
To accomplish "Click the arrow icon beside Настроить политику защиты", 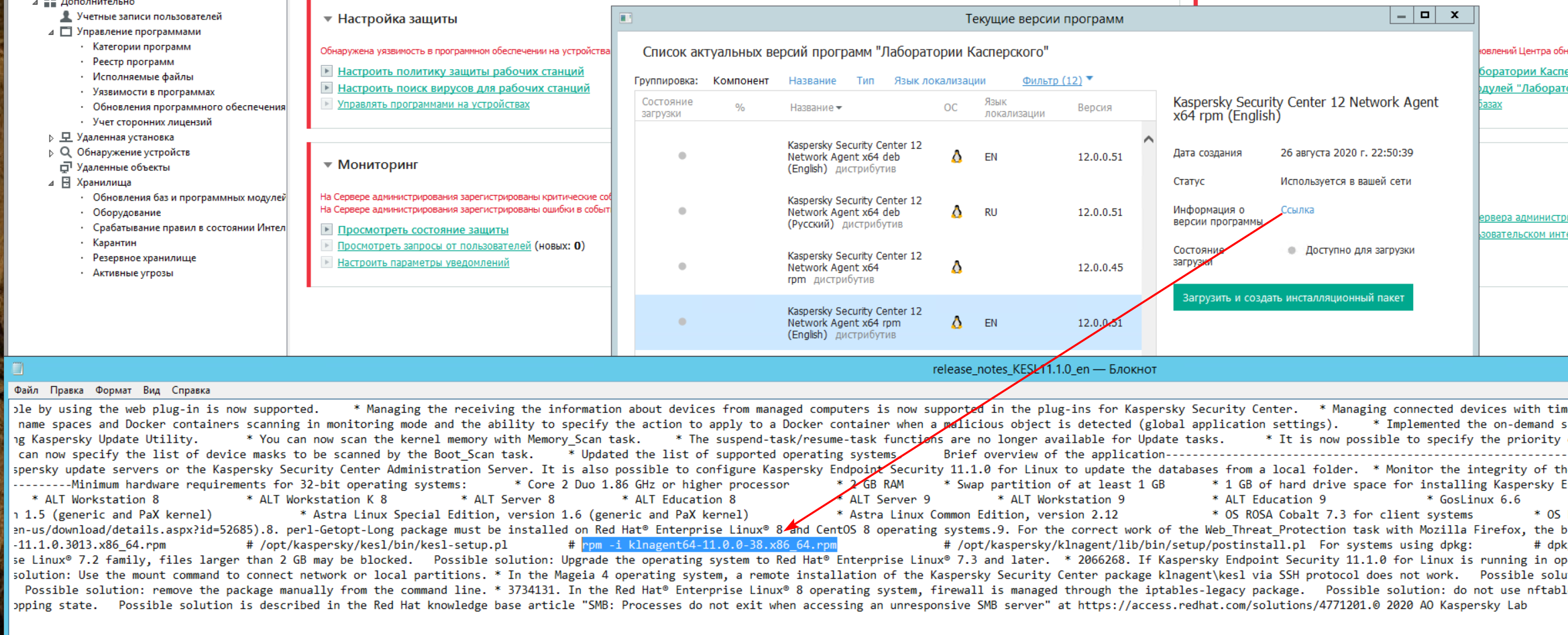I will tap(327, 71).
